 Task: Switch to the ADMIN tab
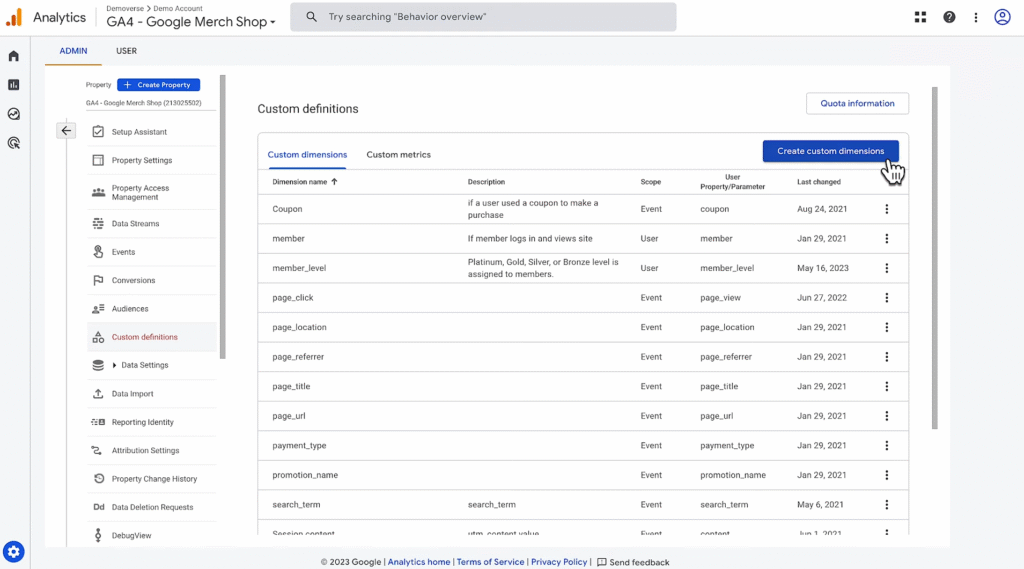click(73, 51)
